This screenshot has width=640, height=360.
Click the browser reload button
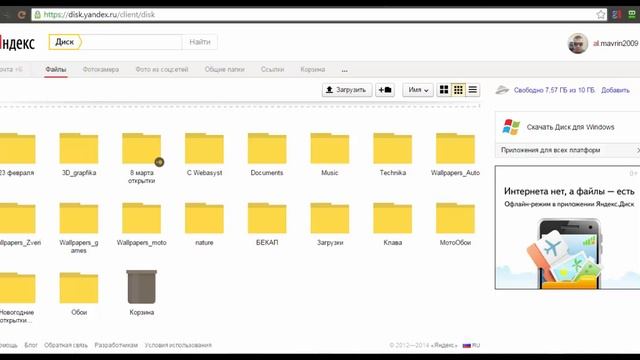[x=21, y=15]
